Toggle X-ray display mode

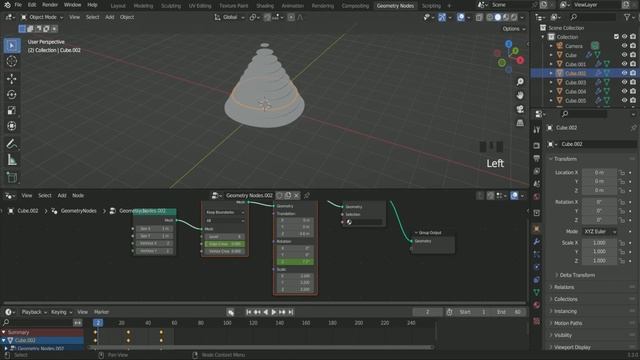pyautogui.click(x=479, y=17)
